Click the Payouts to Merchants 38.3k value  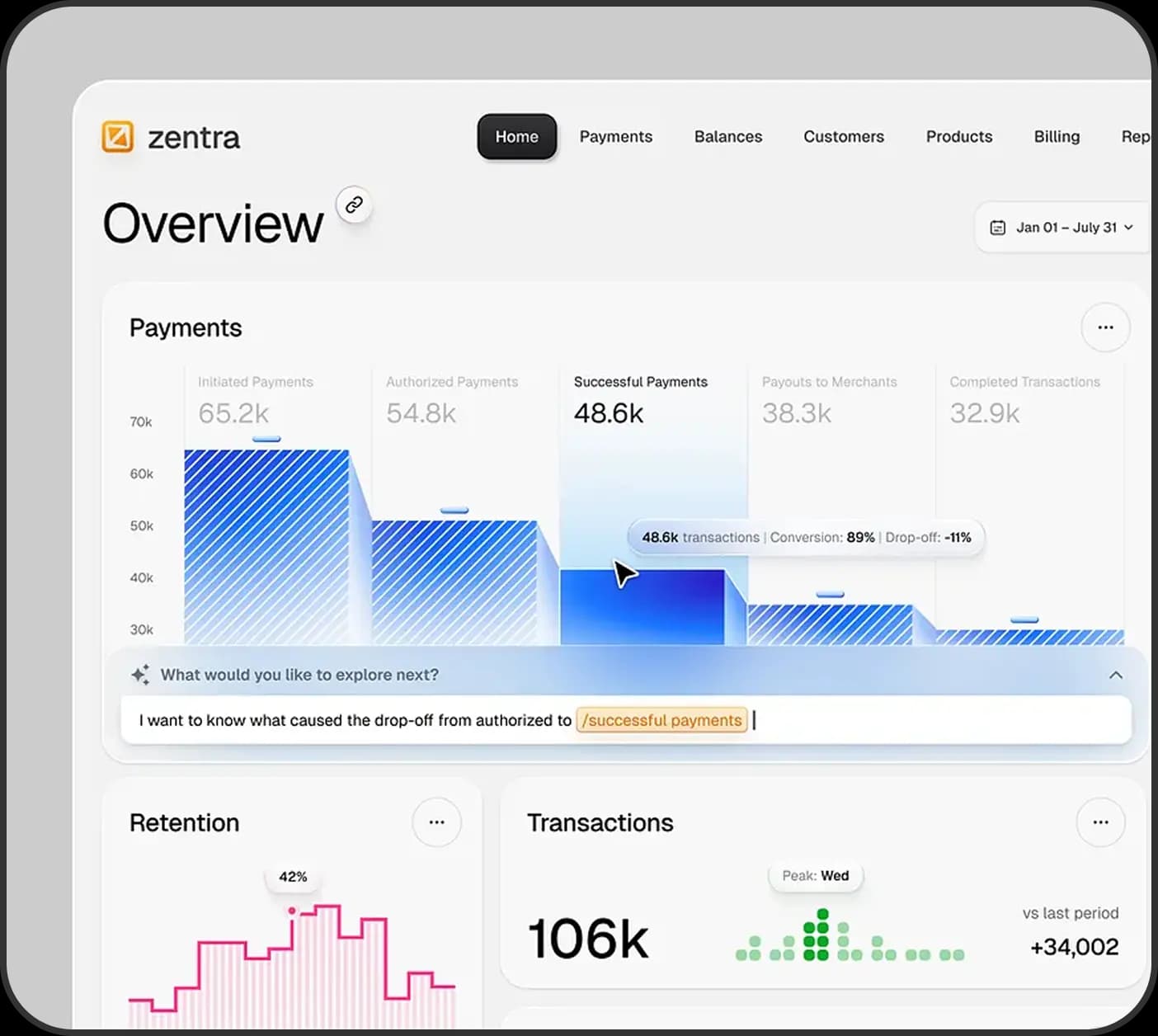tap(797, 413)
